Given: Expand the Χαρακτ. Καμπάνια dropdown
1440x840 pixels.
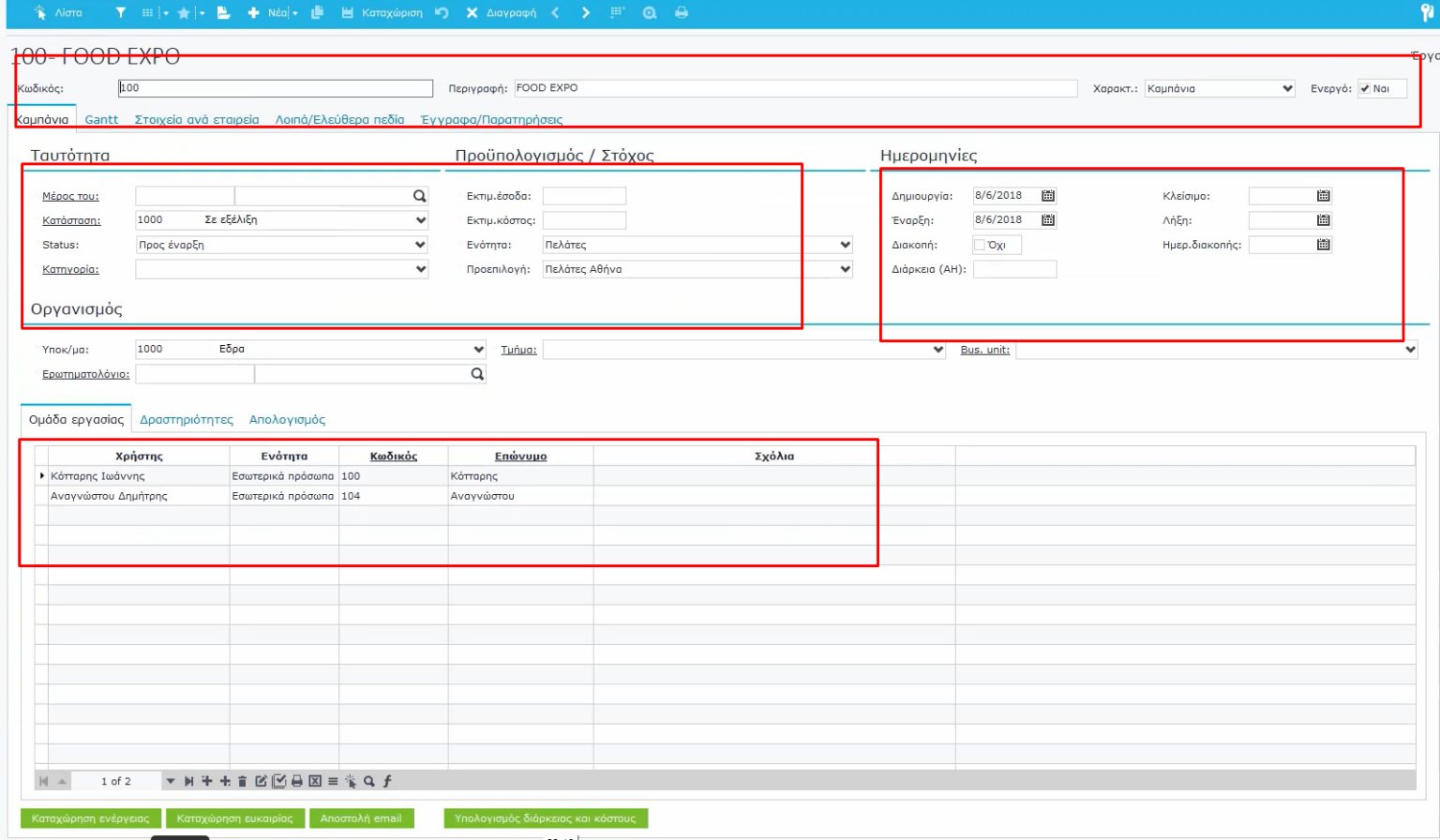Looking at the screenshot, I should click(x=1287, y=89).
